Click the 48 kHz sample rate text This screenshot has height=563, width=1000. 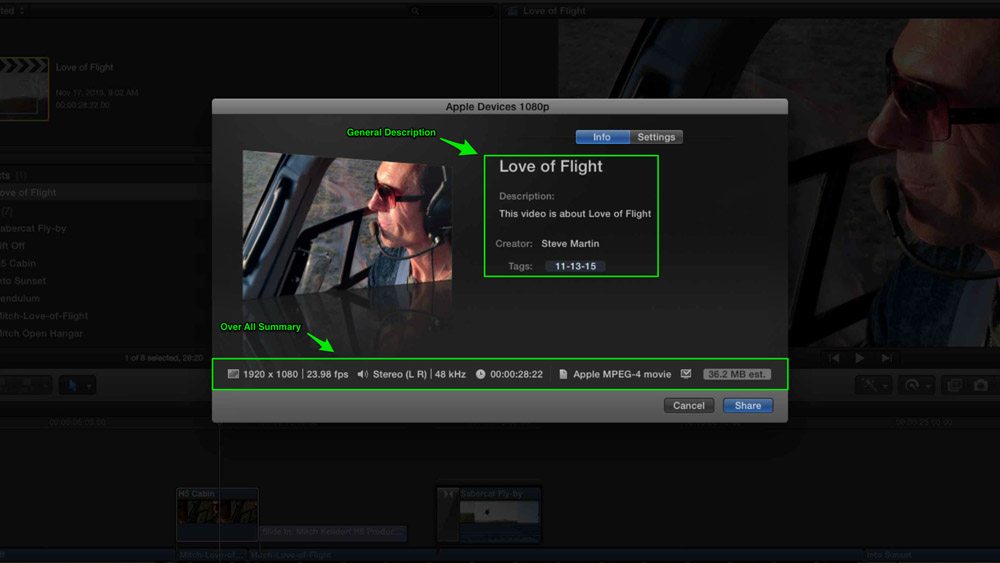pos(450,374)
